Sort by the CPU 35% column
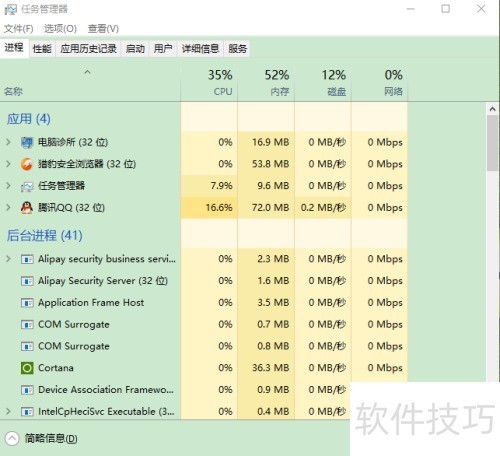This screenshot has width=500, height=456. tap(209, 83)
